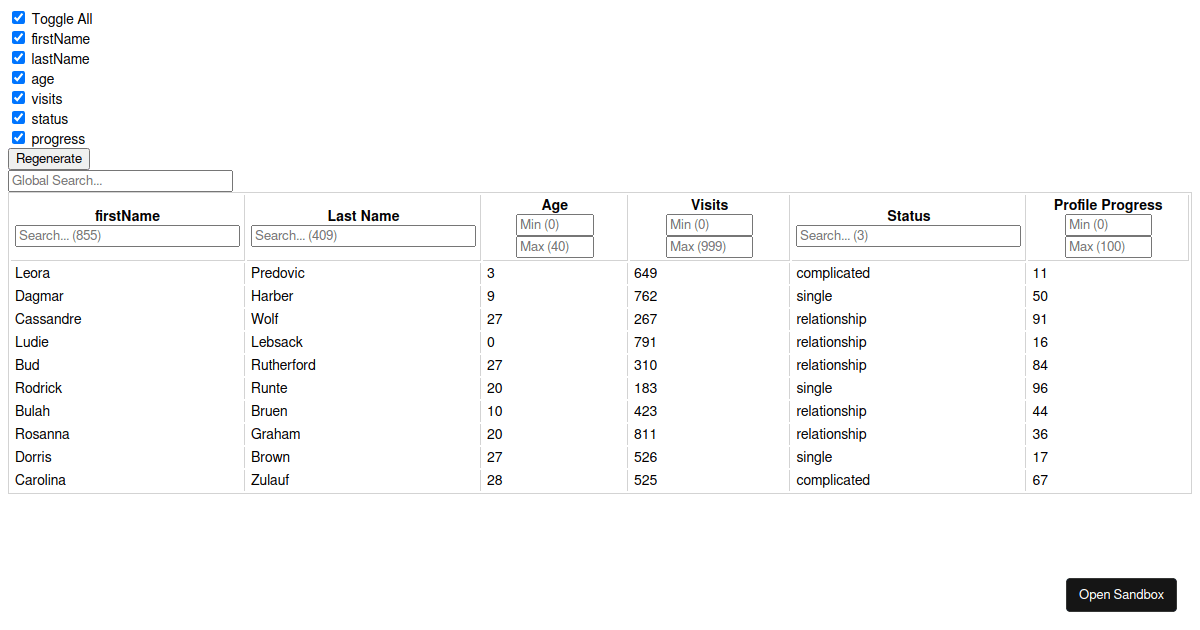Viewport: 1200px width, 630px height.
Task: Focus the Age Min filter input
Action: [555, 225]
